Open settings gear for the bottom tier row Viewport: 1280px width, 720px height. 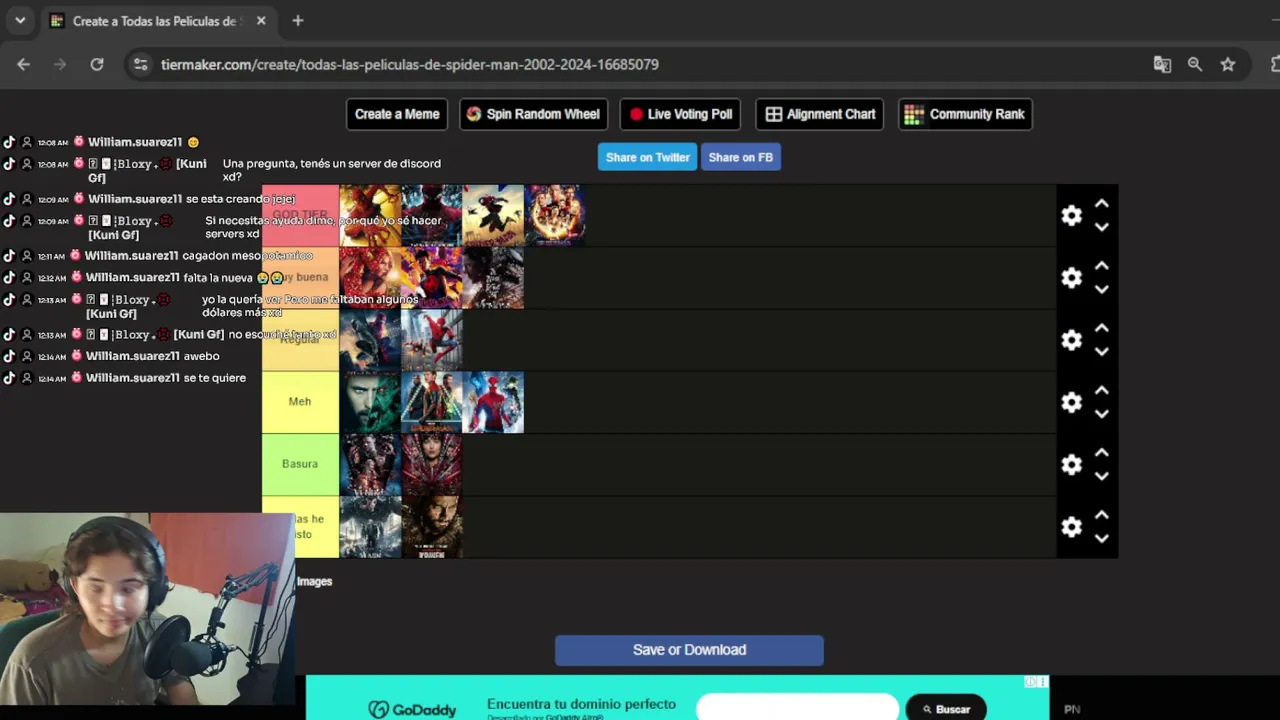(x=1071, y=527)
